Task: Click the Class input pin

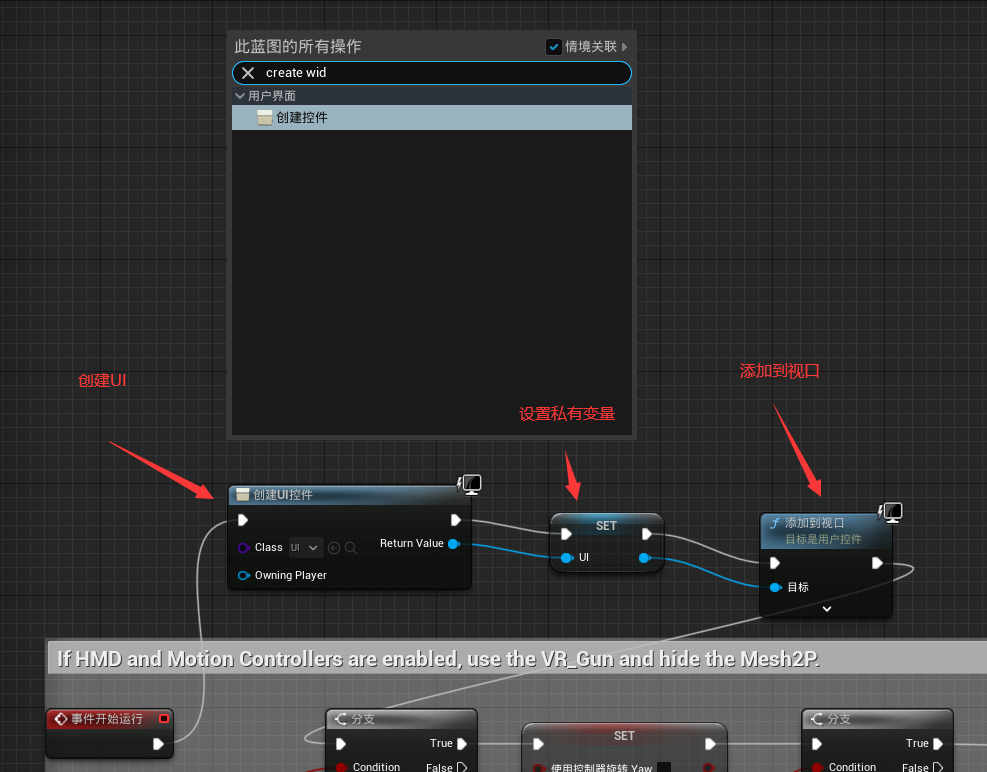Action: tap(243, 548)
